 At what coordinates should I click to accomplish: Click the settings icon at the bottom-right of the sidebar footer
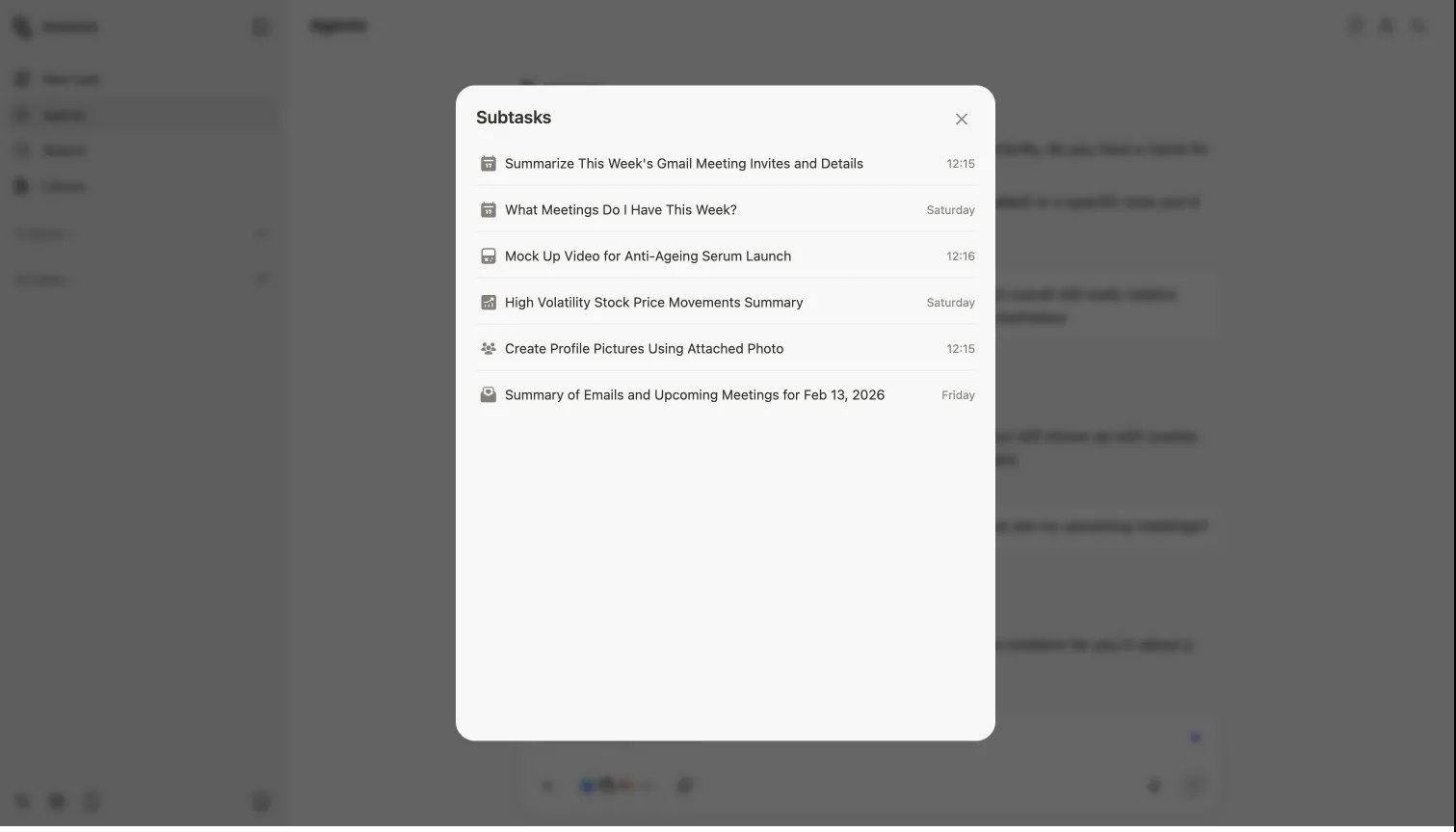(261, 801)
